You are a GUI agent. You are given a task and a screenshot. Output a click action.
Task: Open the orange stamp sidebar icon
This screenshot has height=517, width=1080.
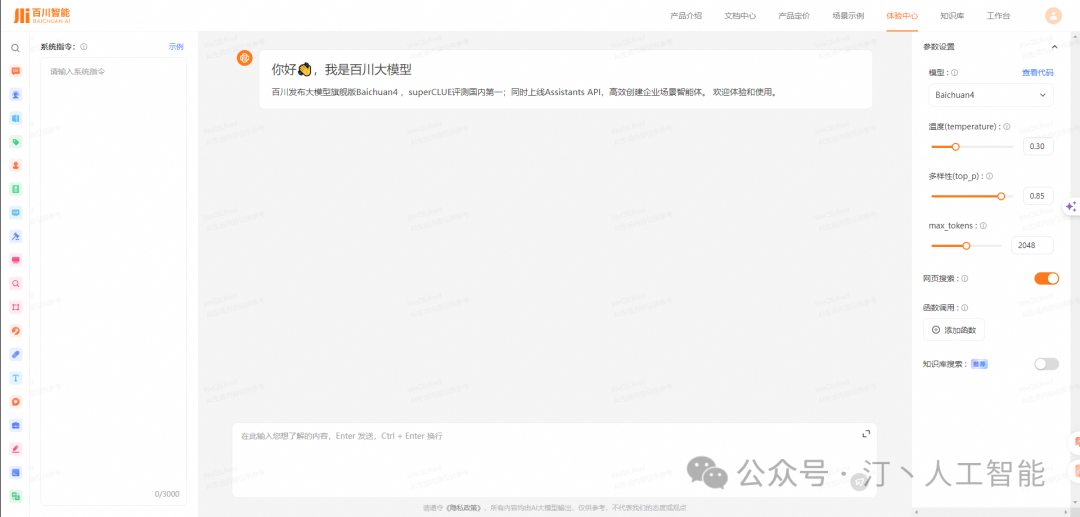(15, 165)
